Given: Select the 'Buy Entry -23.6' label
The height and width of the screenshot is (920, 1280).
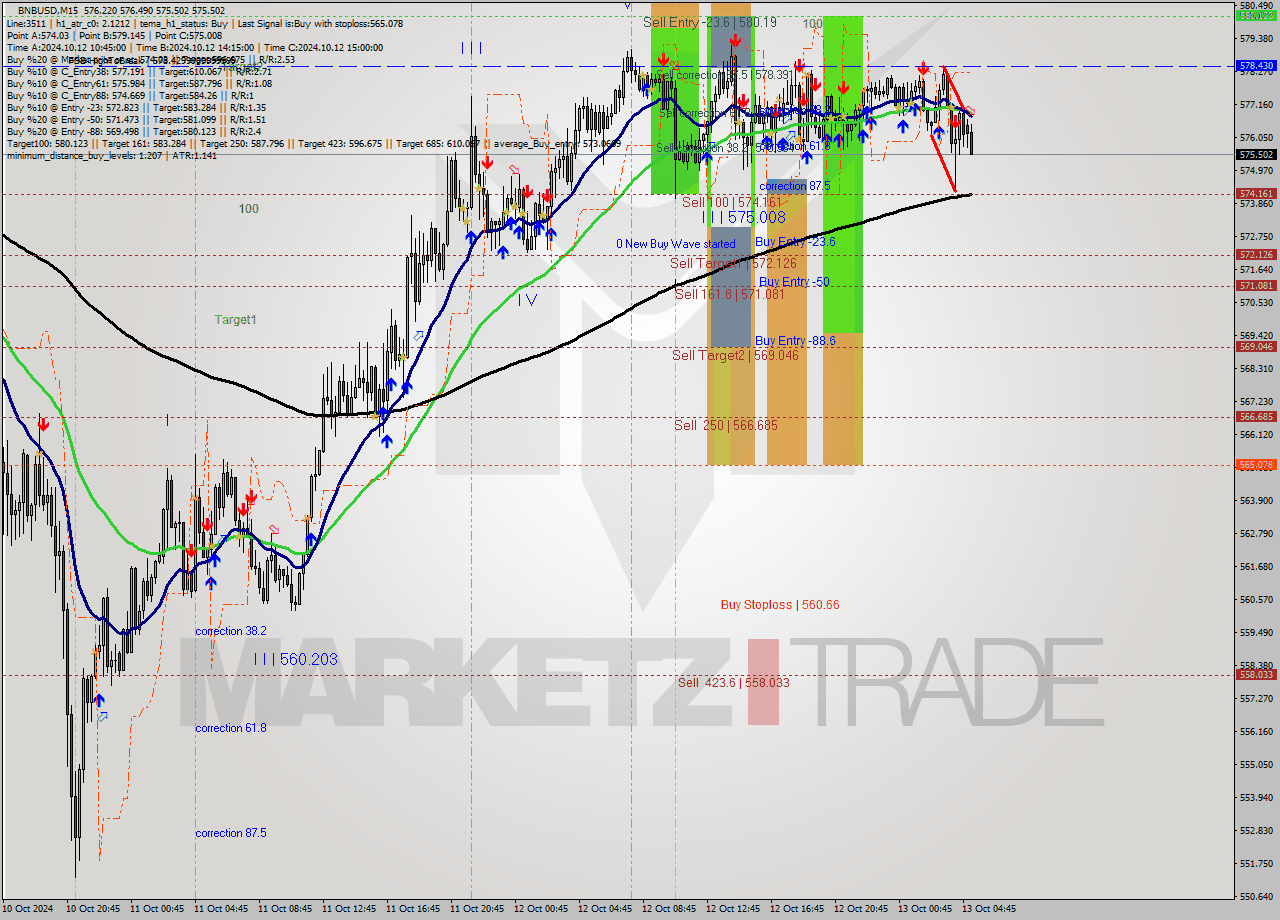Looking at the screenshot, I should click(x=795, y=242).
